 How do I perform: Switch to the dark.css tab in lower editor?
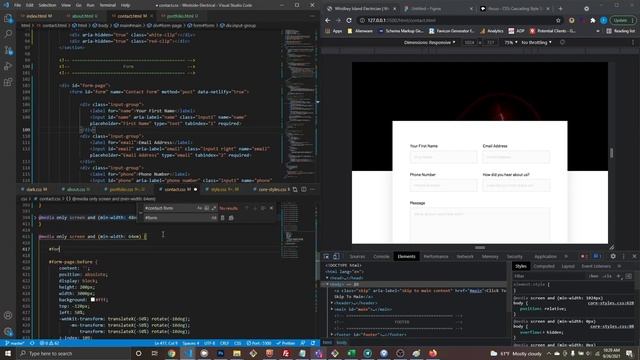click(x=36, y=189)
